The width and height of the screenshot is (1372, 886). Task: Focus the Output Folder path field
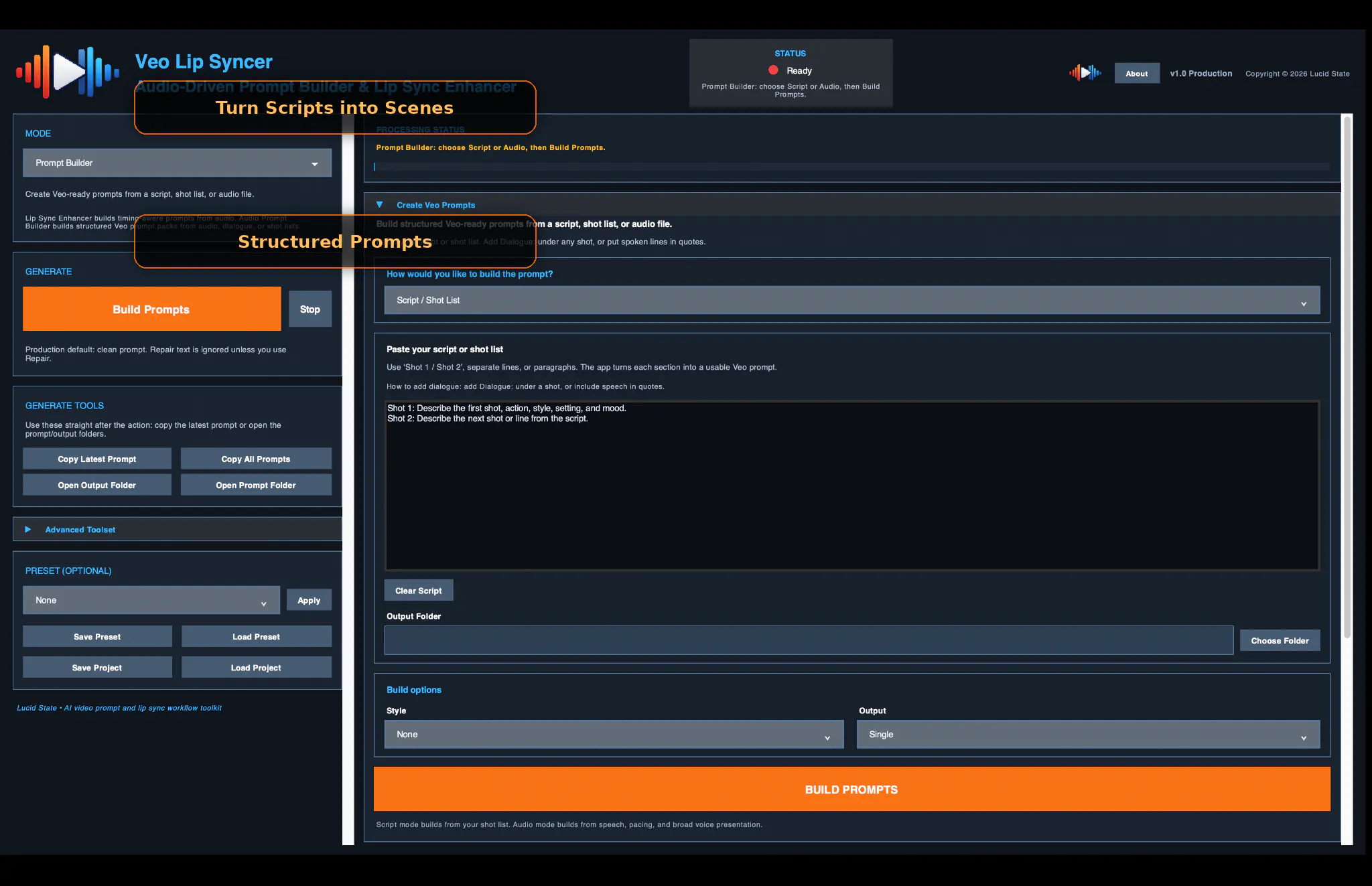809,640
